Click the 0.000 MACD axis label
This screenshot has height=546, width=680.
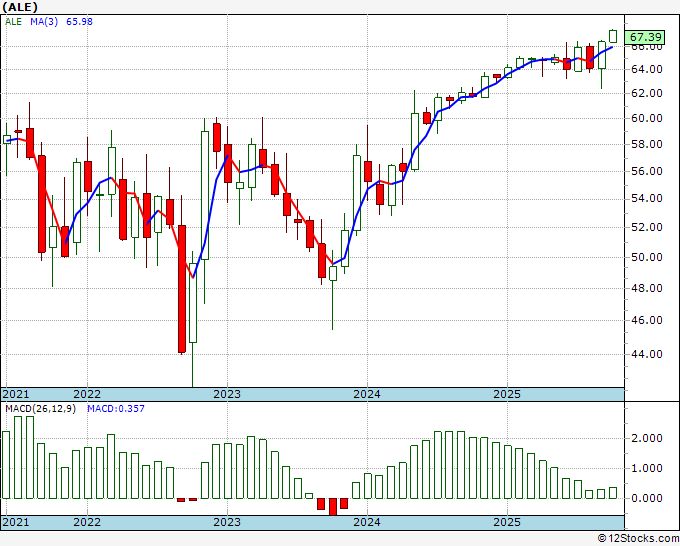point(647,498)
